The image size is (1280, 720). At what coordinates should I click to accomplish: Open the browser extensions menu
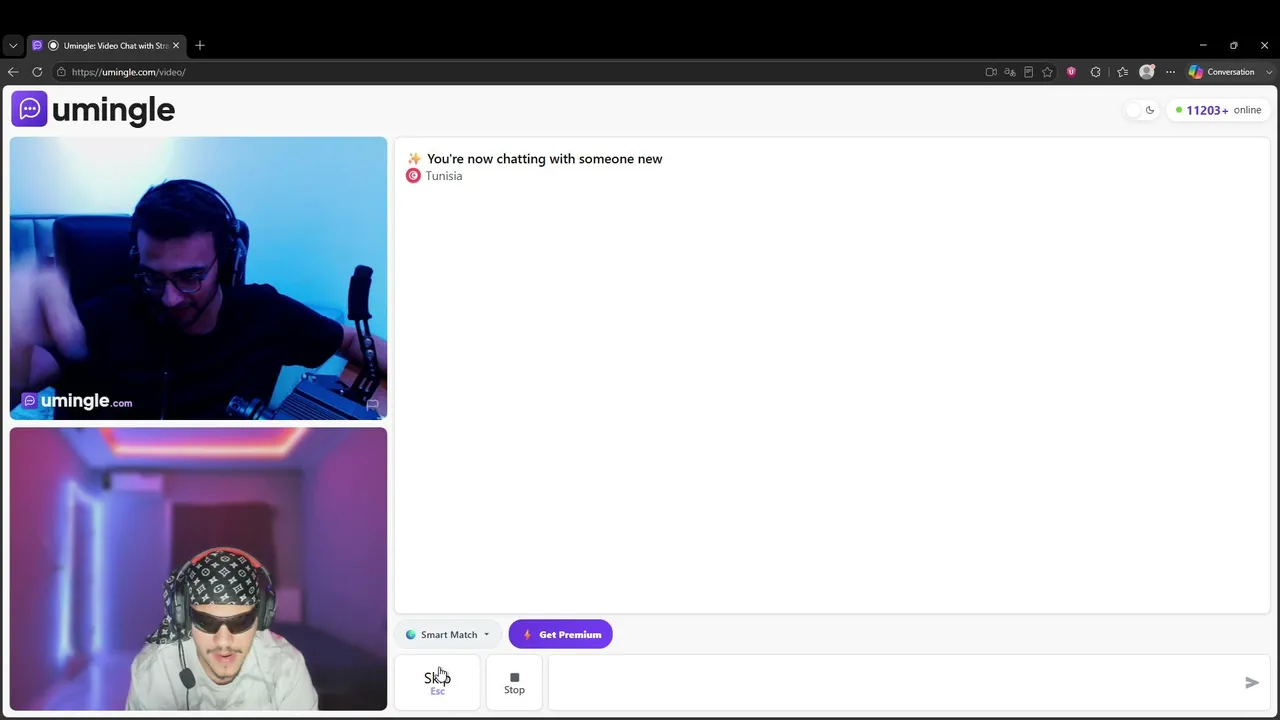(1096, 72)
